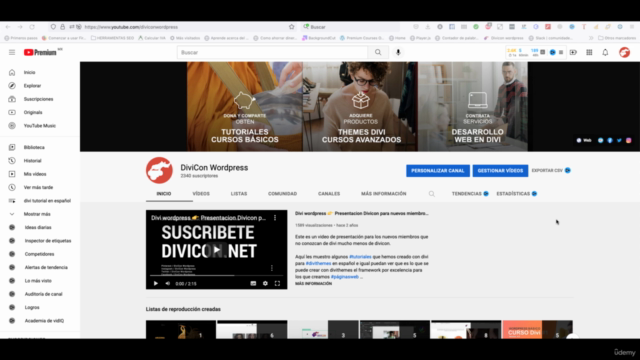
Task: Expand MÁS INFORMACIÓN under video description
Action: [313, 284]
